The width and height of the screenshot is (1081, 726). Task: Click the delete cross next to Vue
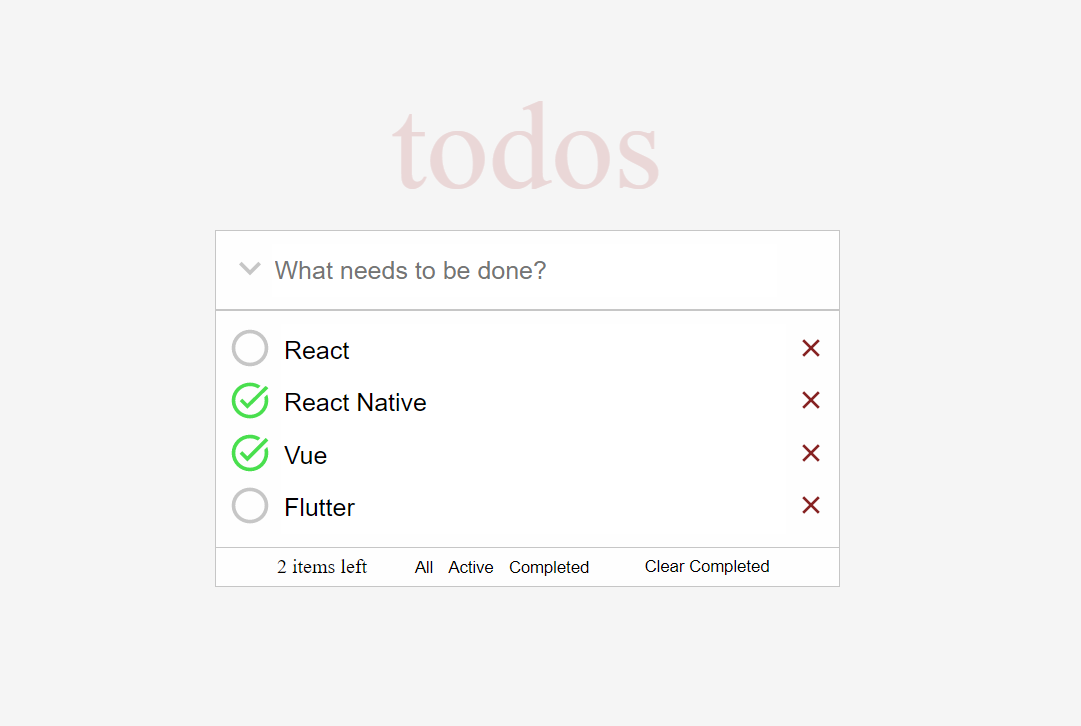coord(810,453)
